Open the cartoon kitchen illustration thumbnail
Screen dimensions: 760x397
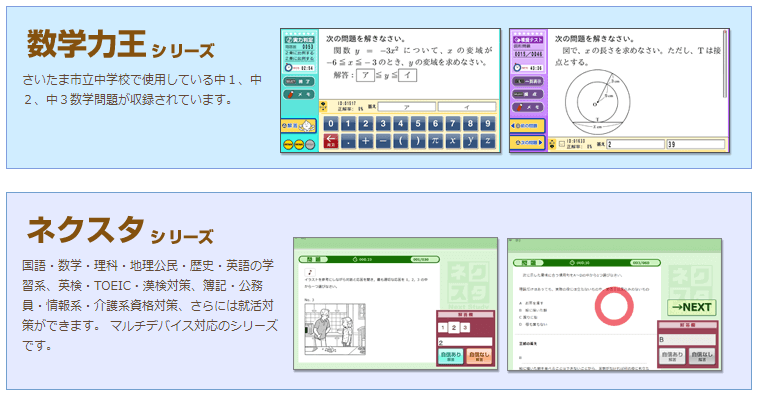[x=334, y=330]
